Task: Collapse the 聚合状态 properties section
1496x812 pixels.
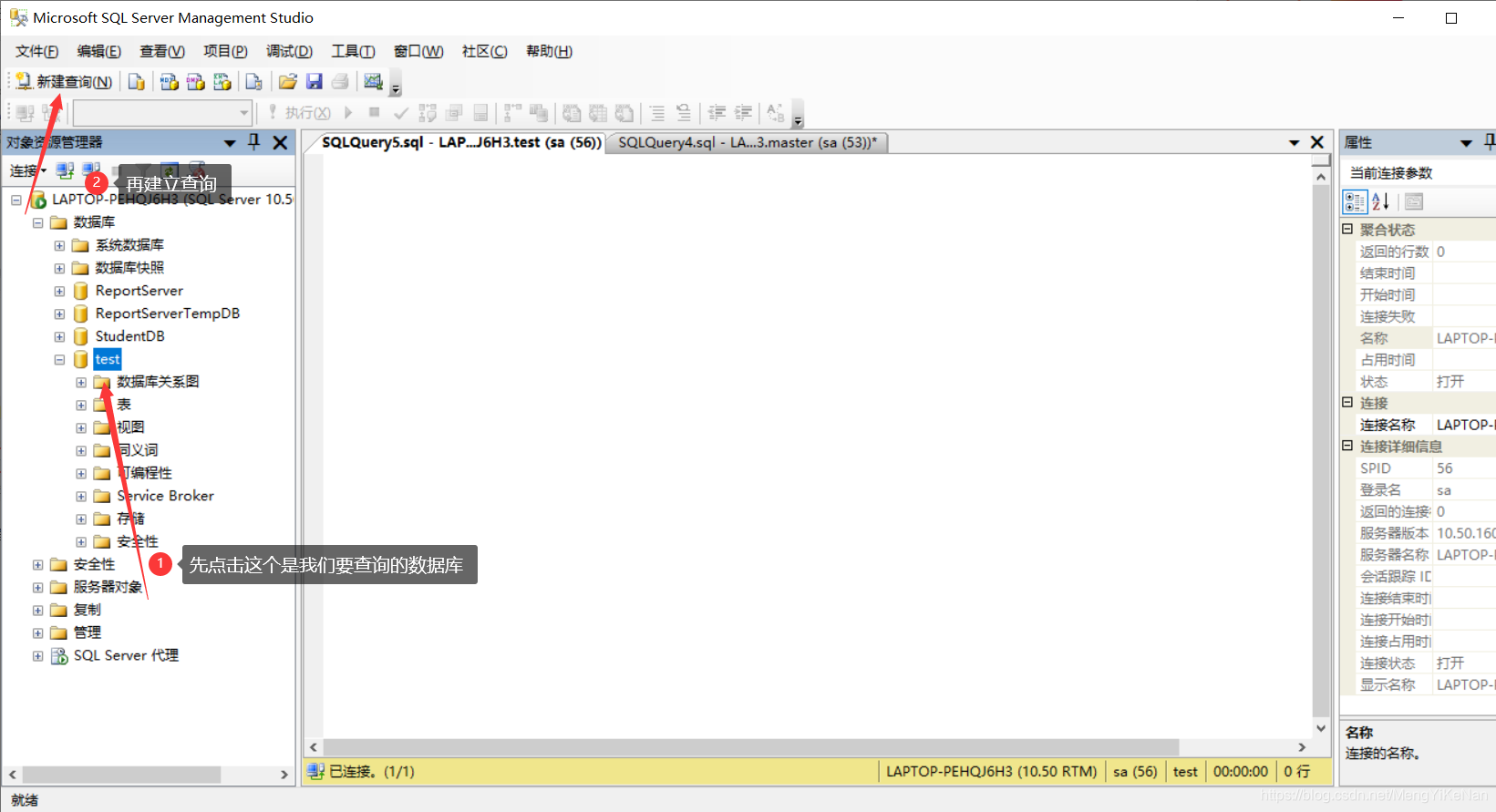Action: (x=1347, y=229)
